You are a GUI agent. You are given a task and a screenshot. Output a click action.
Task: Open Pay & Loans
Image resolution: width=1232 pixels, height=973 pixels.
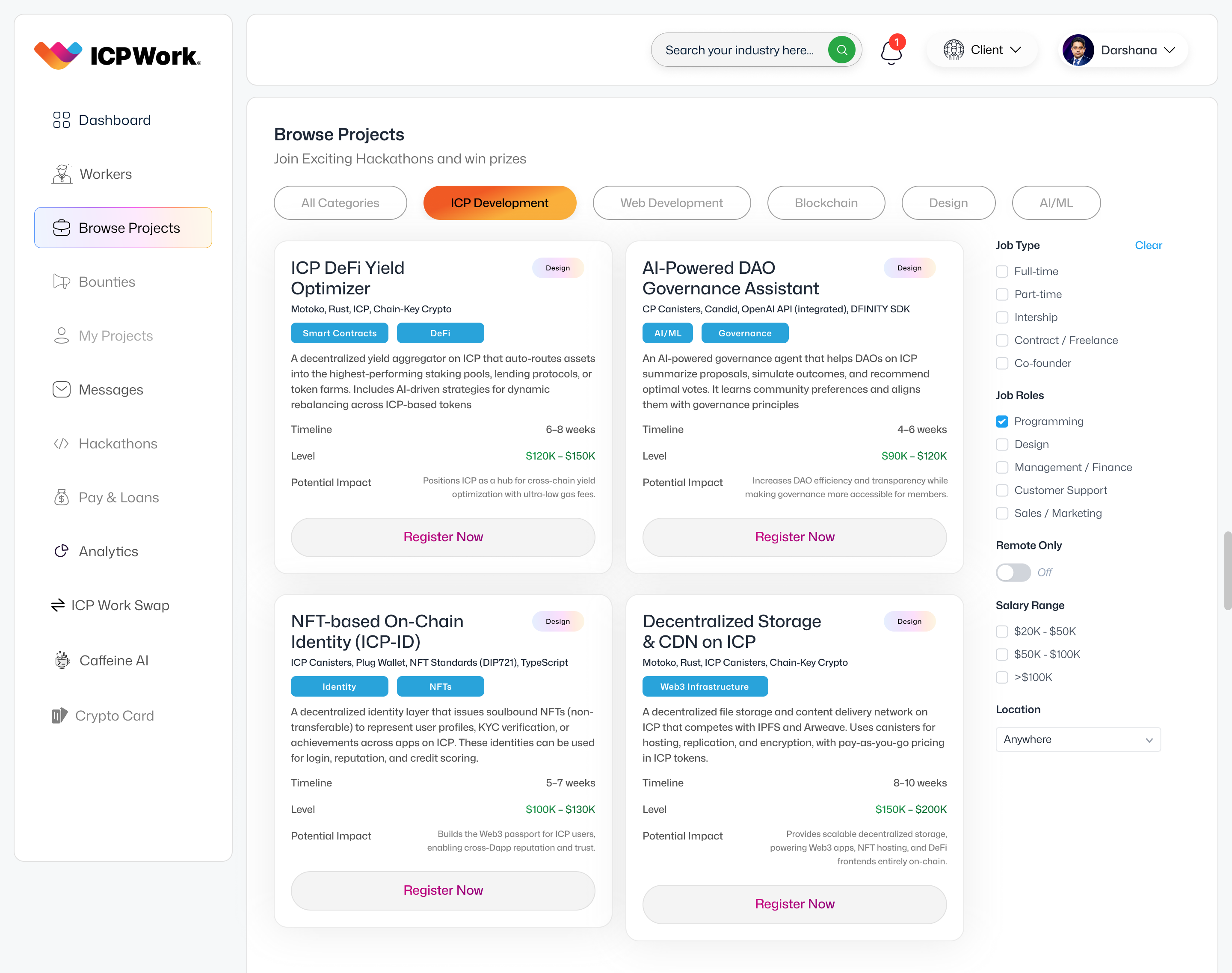[x=118, y=497]
